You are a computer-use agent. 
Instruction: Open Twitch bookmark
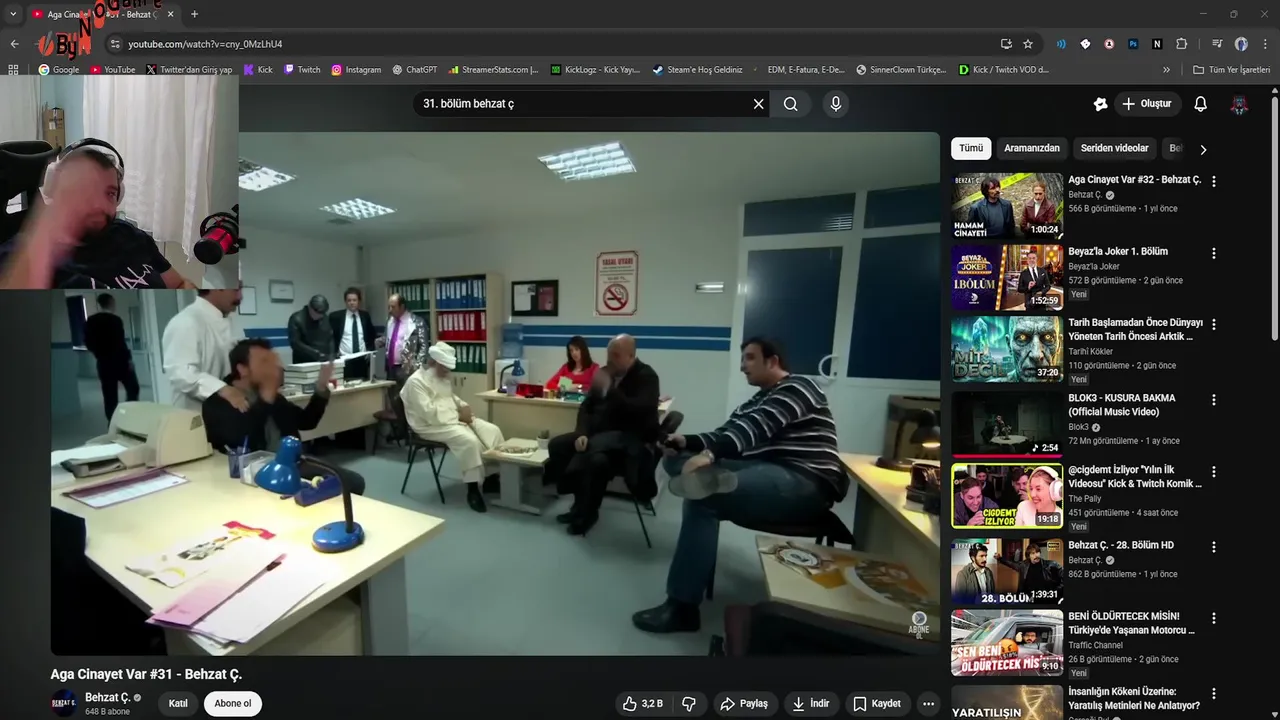pyautogui.click(x=302, y=70)
